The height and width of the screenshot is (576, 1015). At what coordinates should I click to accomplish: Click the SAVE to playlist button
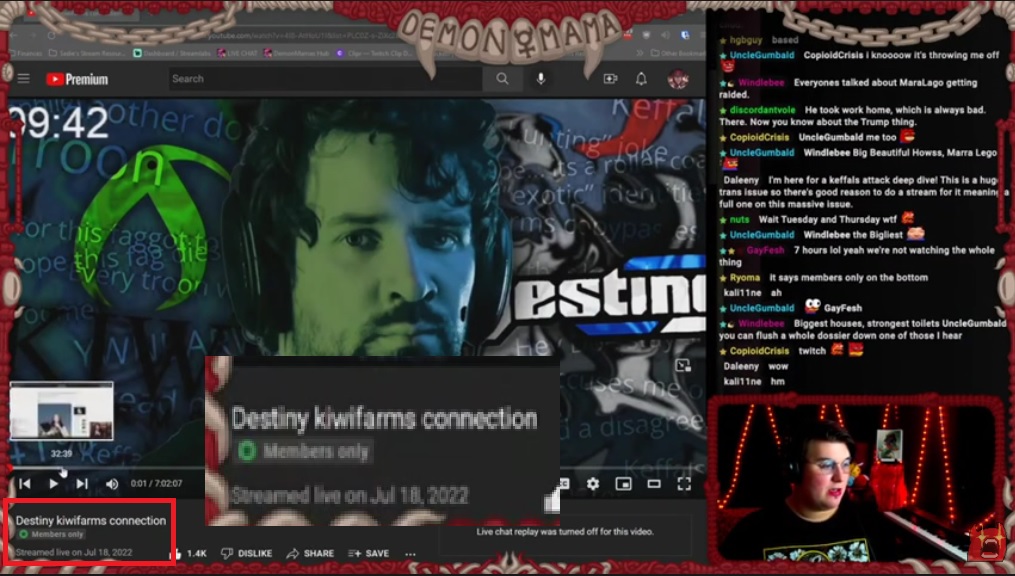tap(368, 553)
